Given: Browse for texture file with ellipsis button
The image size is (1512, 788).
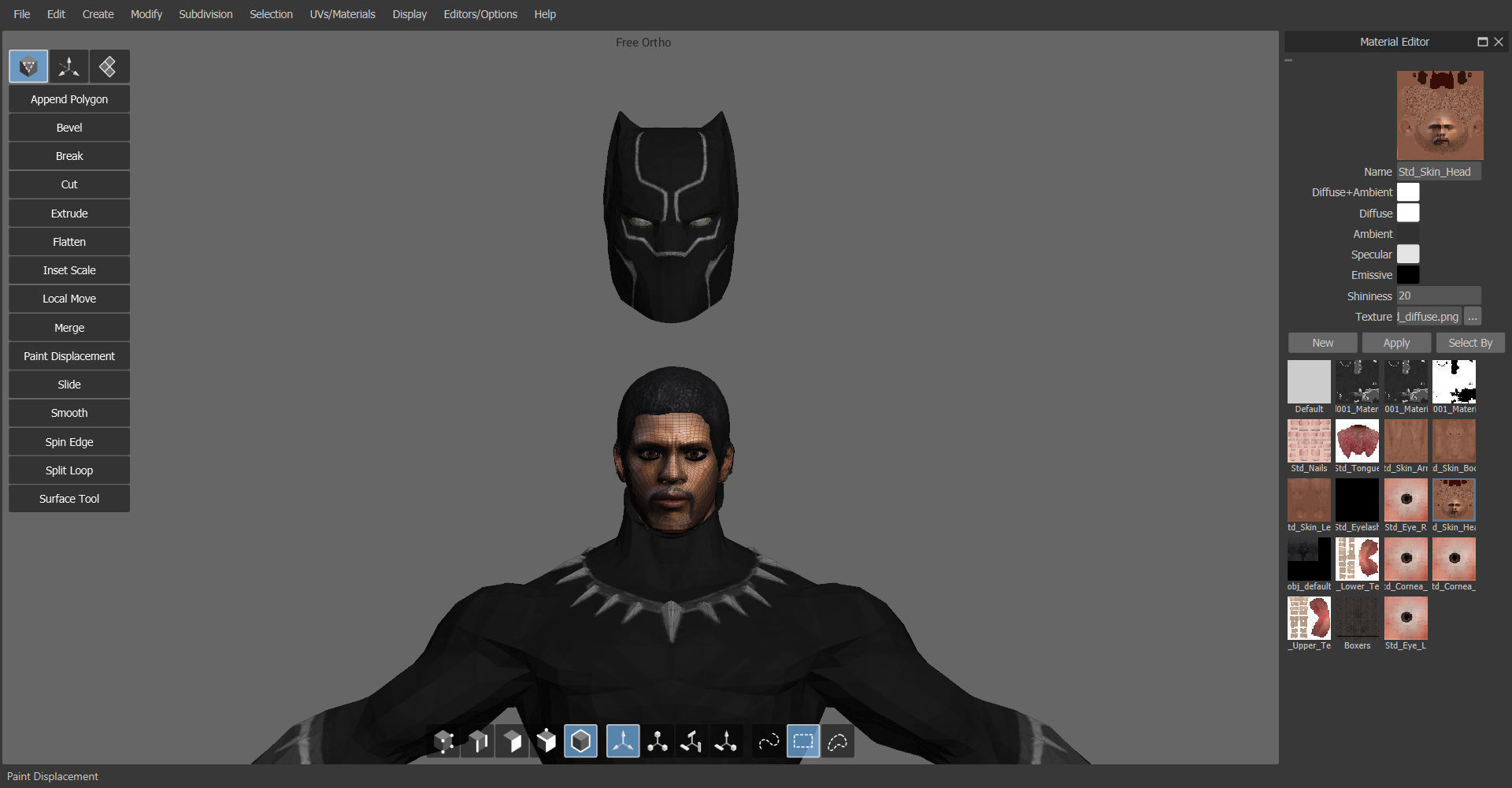Looking at the screenshot, I should tap(1473, 317).
